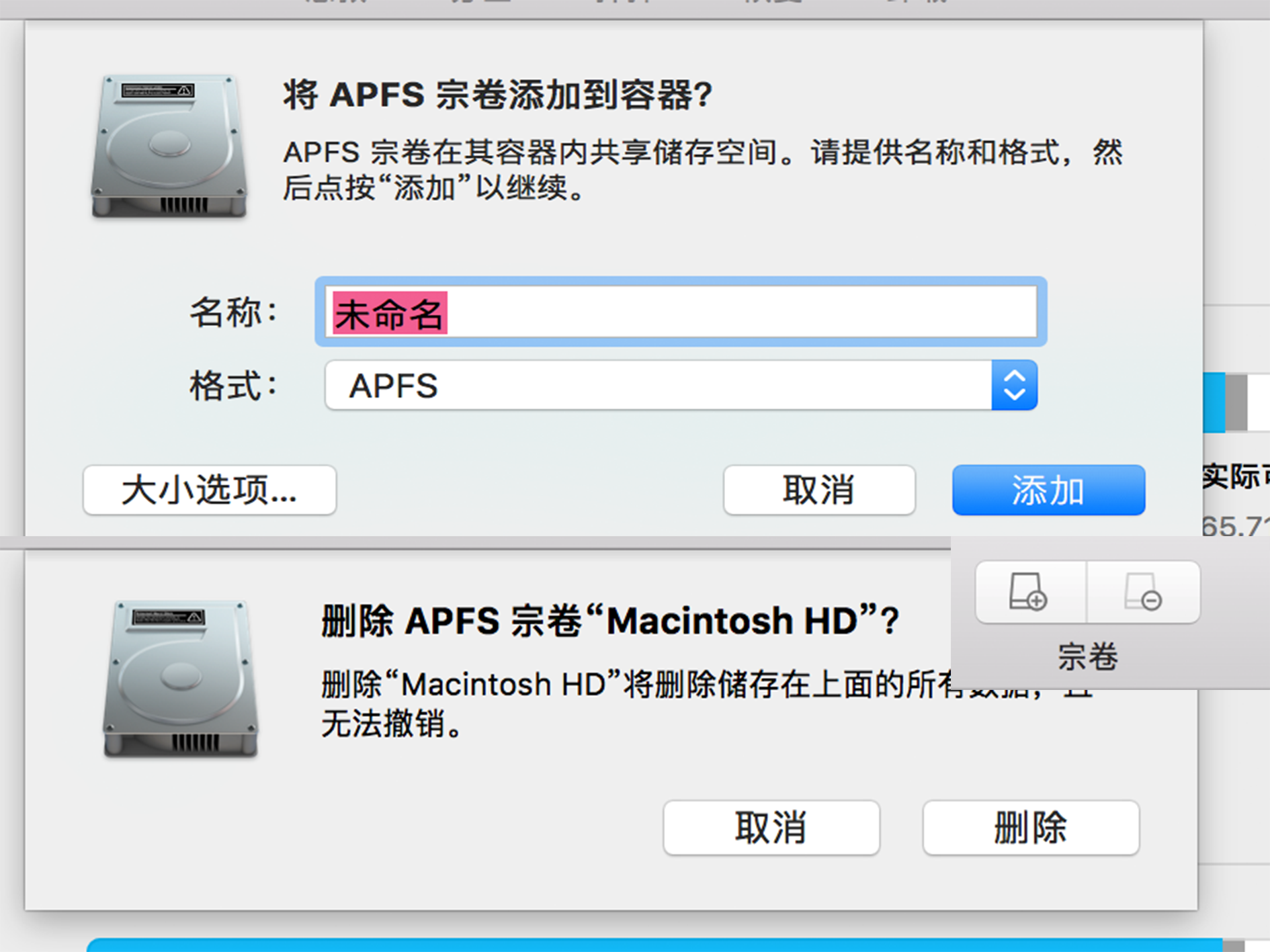Click the blue storage usage bar at bottom

(652, 945)
